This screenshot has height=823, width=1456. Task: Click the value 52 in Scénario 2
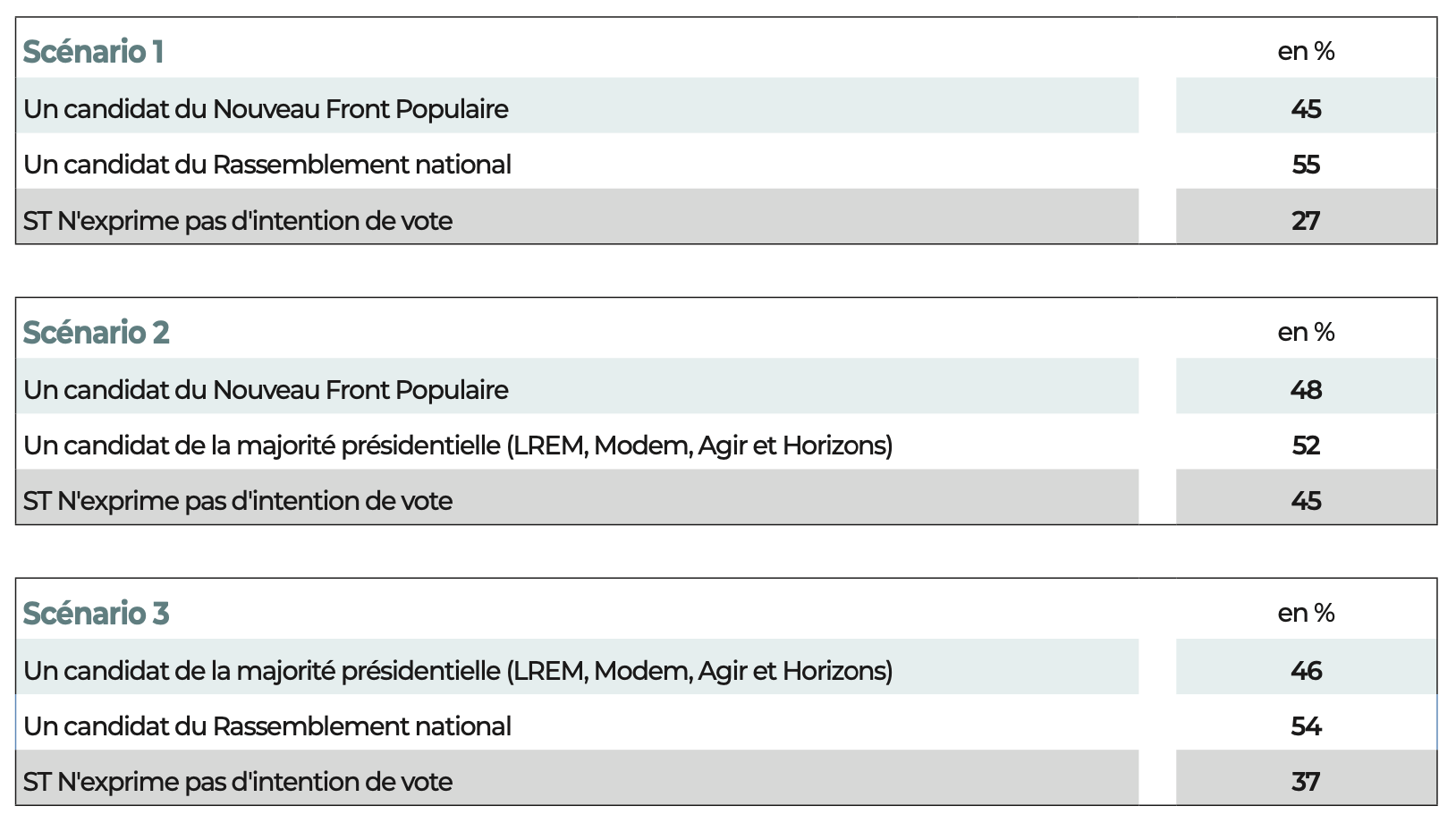(1306, 445)
